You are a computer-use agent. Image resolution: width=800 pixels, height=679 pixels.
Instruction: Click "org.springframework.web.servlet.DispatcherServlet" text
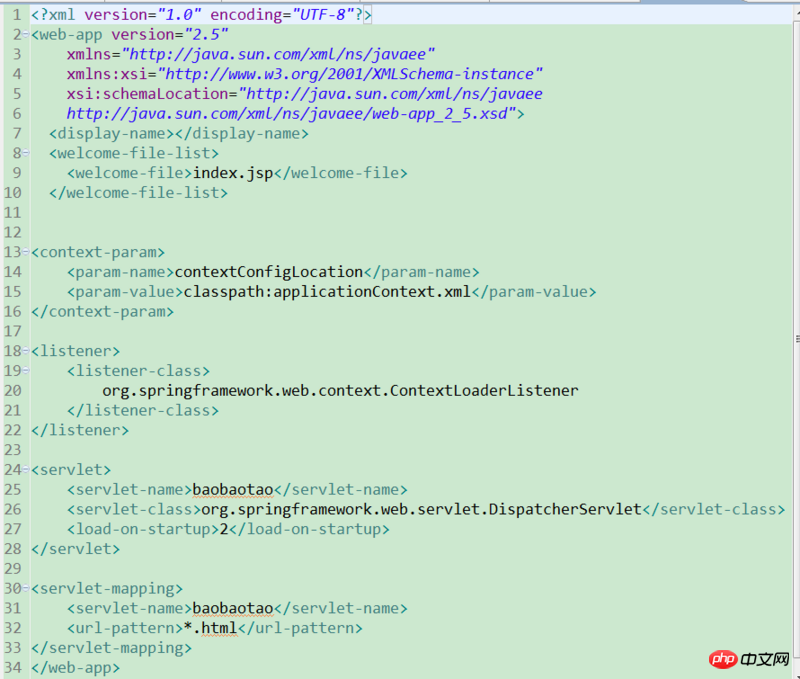pyautogui.click(x=422, y=509)
